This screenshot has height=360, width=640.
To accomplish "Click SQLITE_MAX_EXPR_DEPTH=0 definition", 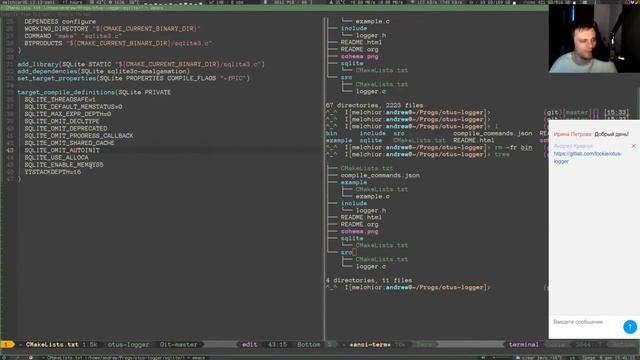I will [67, 114].
